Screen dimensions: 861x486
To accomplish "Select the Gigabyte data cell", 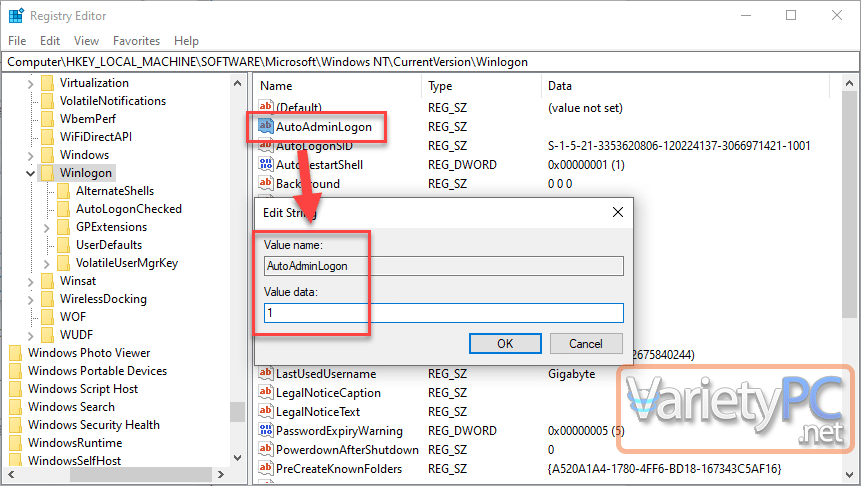I will (572, 374).
